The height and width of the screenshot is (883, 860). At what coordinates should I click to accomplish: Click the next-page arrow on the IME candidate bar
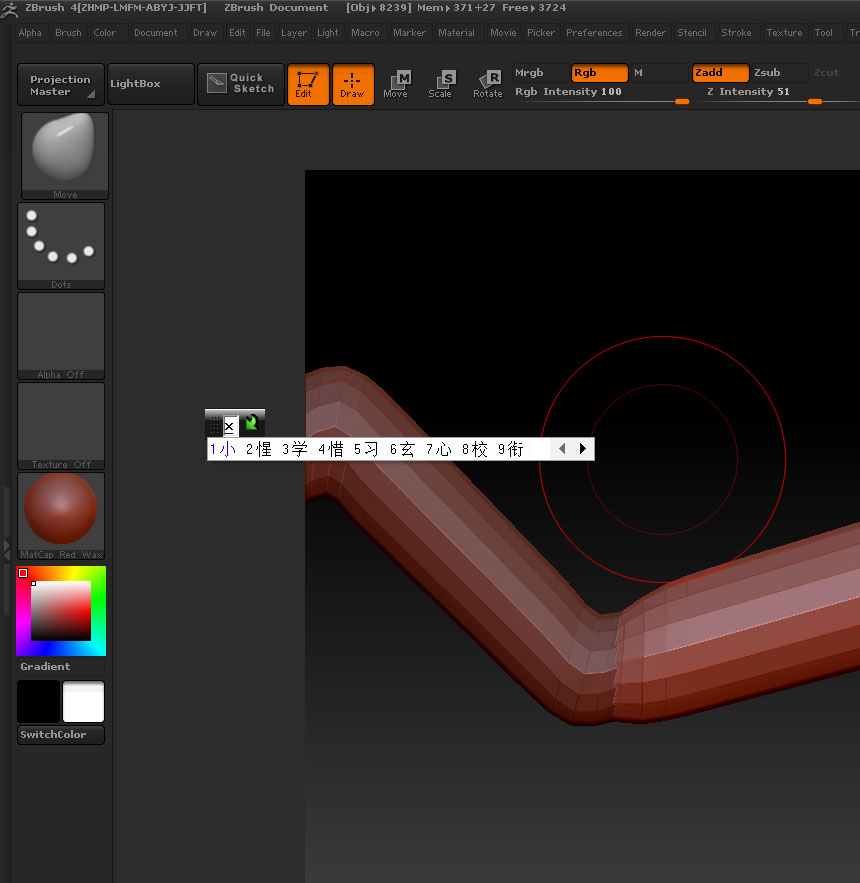tap(584, 448)
